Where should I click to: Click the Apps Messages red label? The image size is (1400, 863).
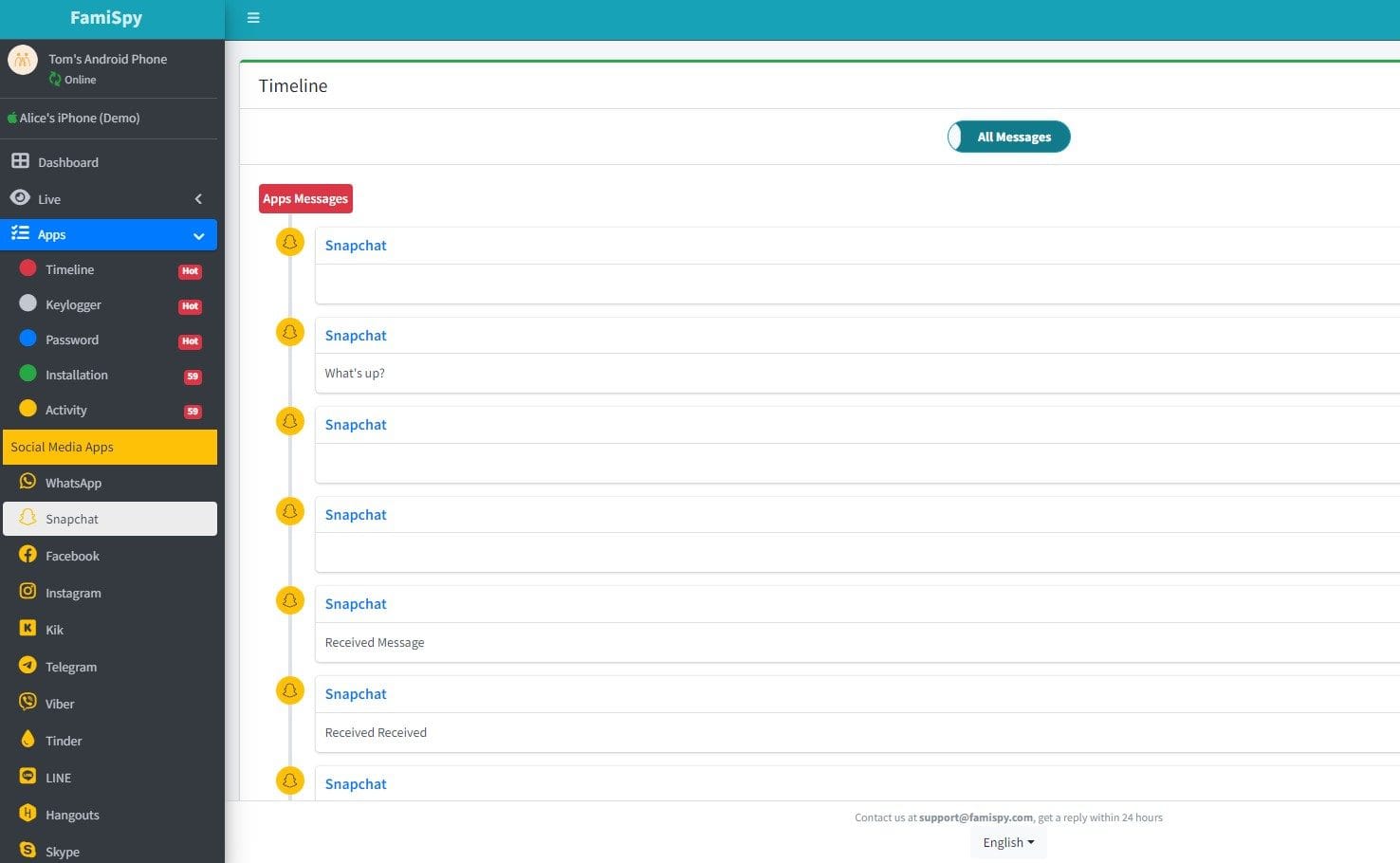305,198
